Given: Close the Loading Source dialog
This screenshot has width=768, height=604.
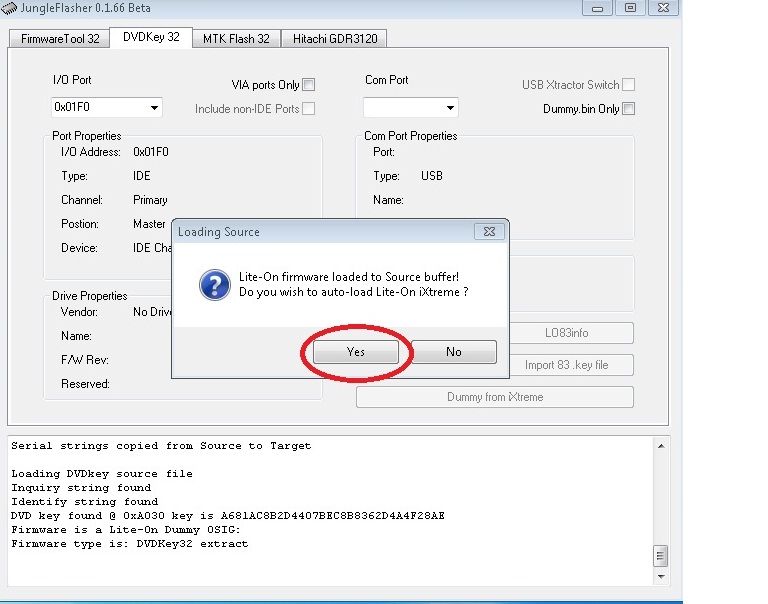Looking at the screenshot, I should (487, 232).
